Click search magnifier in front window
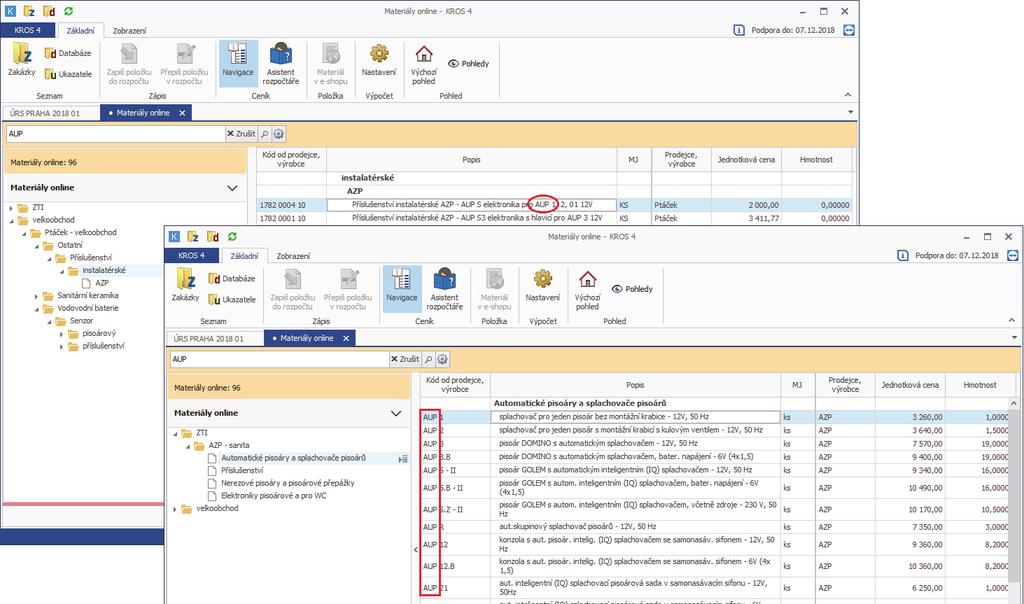Image resolution: width=1024 pixels, height=604 pixels. coord(428,359)
